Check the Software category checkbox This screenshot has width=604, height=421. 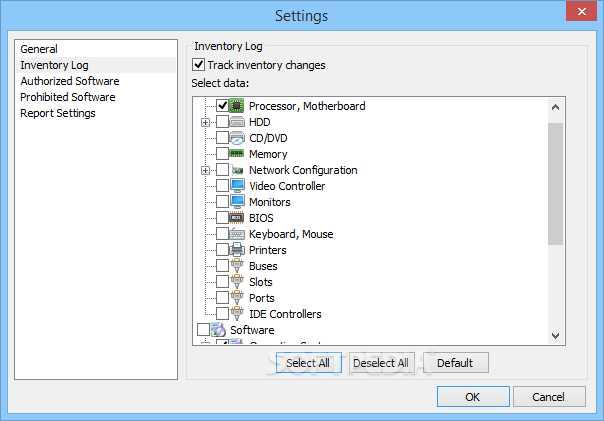203,329
